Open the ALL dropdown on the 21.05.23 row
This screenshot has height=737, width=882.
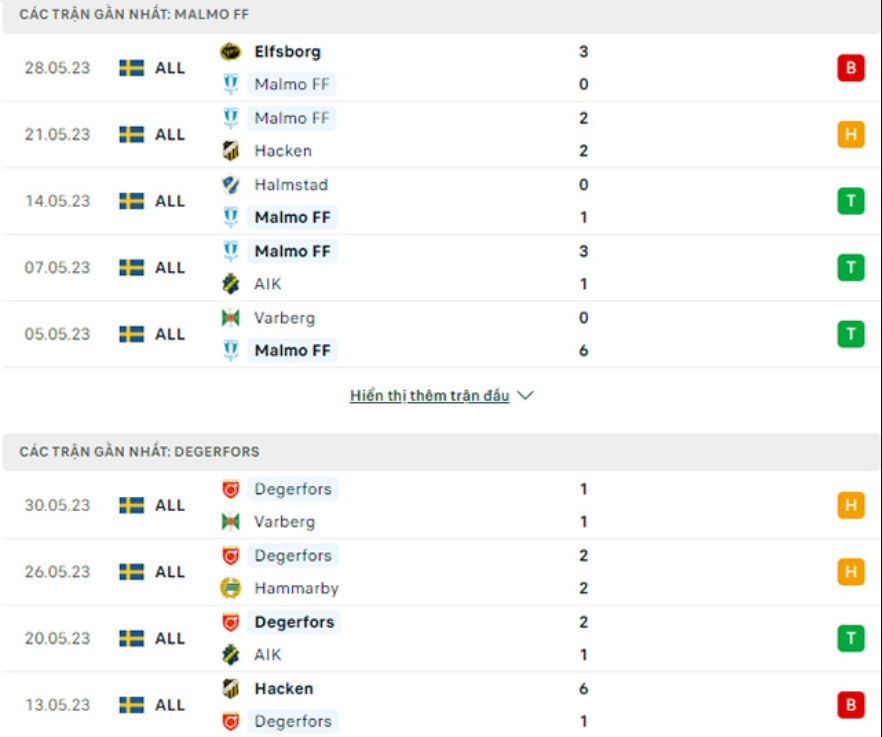(x=170, y=134)
